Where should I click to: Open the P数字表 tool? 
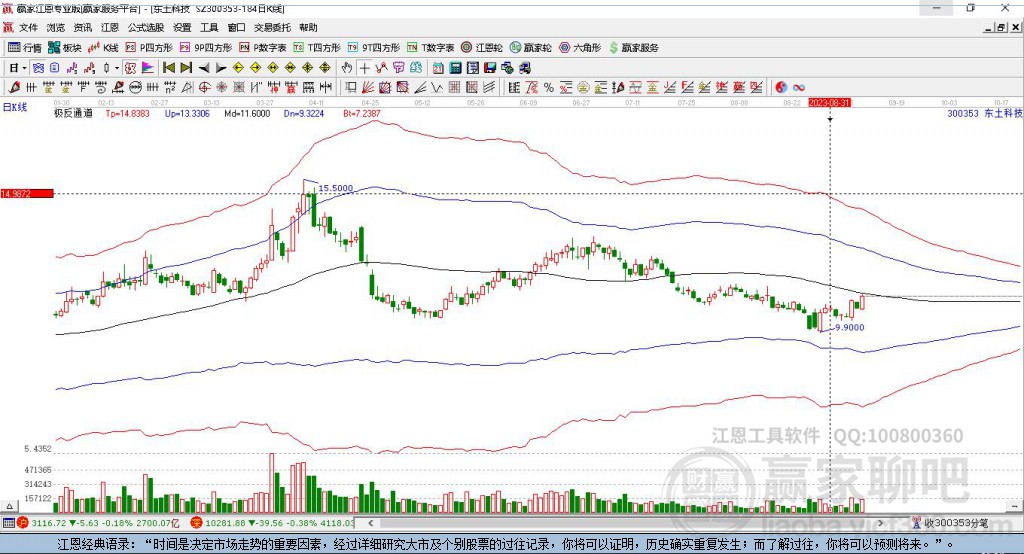point(263,48)
